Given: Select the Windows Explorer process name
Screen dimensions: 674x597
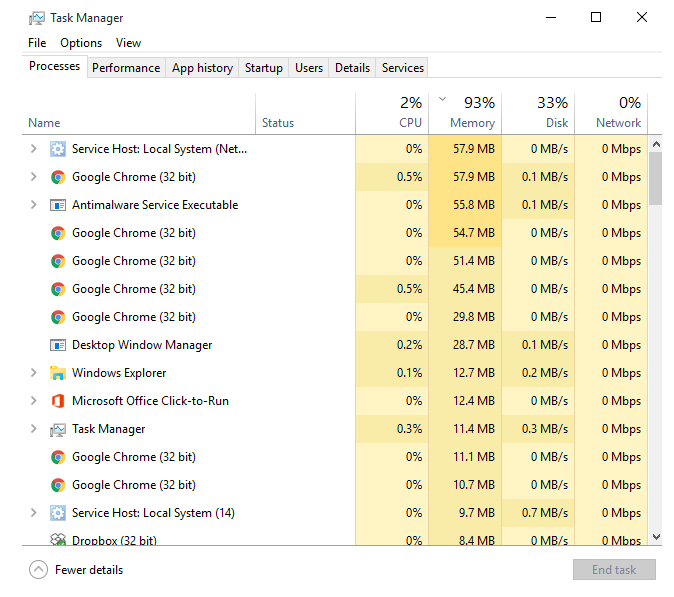Looking at the screenshot, I should pos(119,373).
